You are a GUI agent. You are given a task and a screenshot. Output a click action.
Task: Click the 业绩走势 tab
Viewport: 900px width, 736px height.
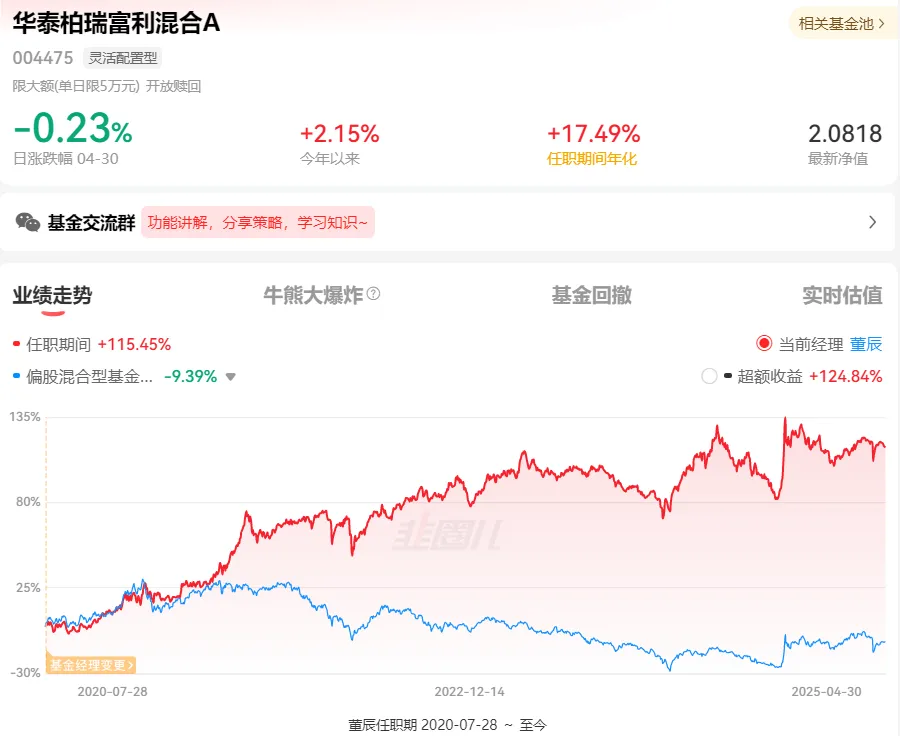click(x=52, y=295)
